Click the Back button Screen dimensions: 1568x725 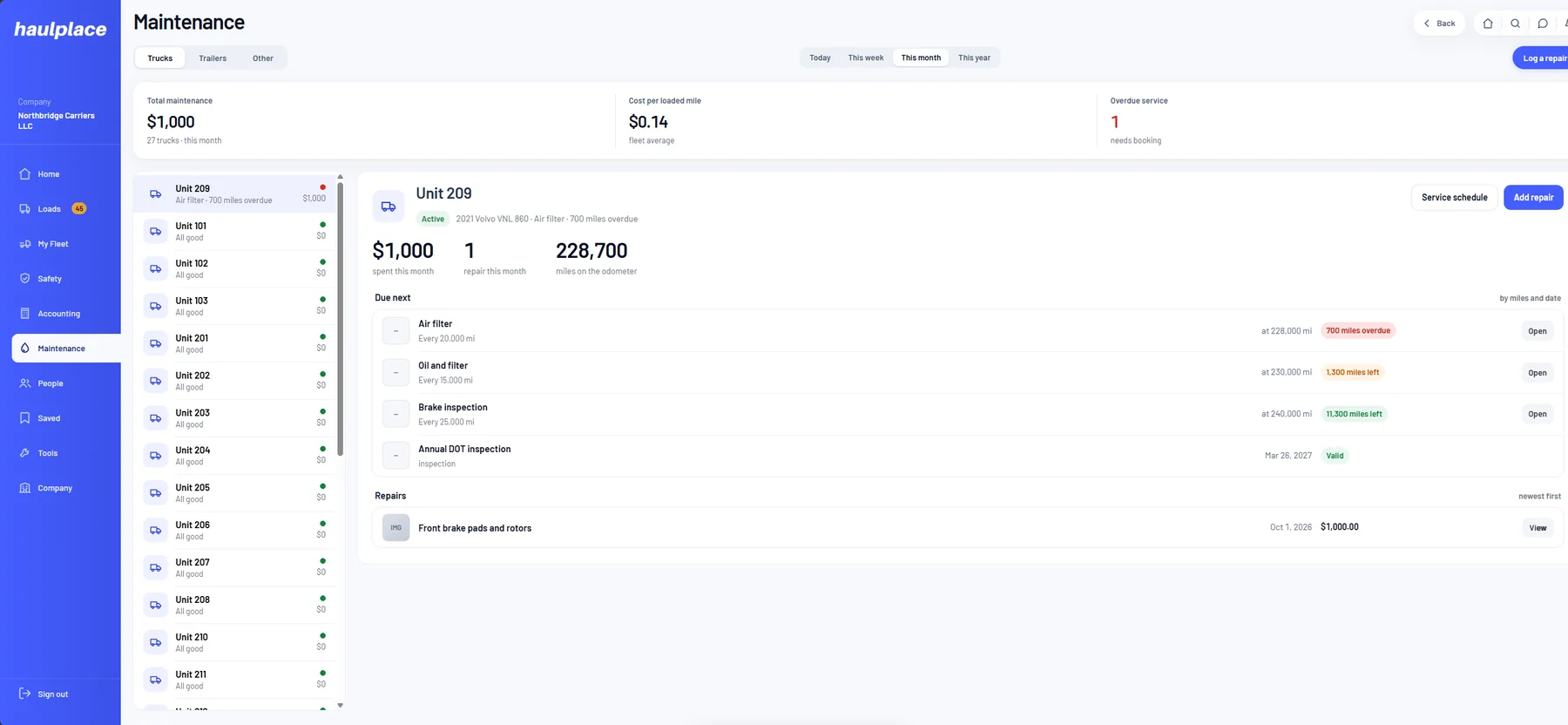tap(1439, 24)
